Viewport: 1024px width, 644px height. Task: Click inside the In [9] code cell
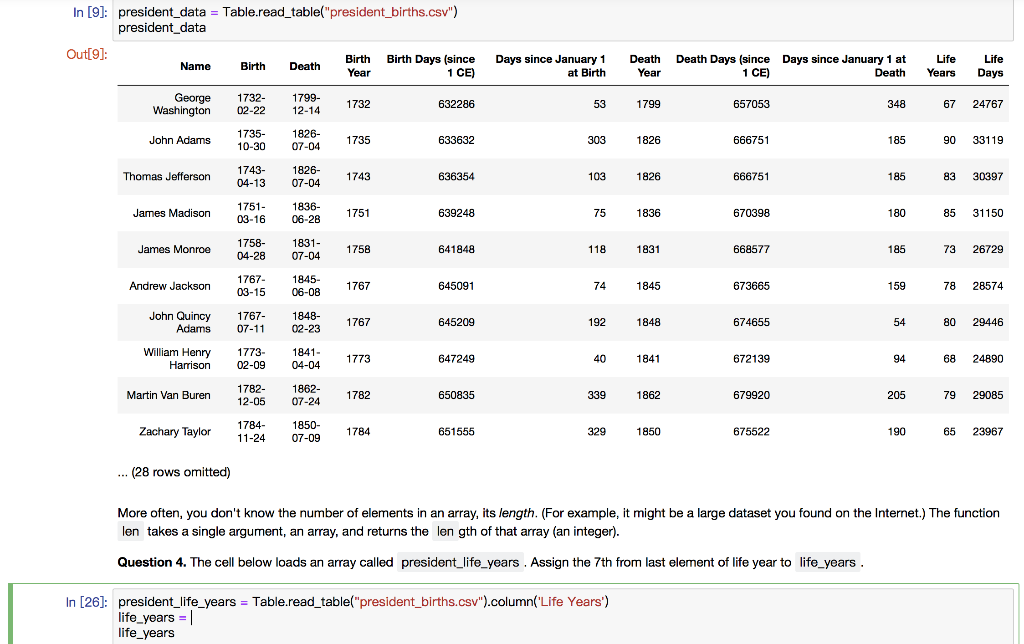564,20
